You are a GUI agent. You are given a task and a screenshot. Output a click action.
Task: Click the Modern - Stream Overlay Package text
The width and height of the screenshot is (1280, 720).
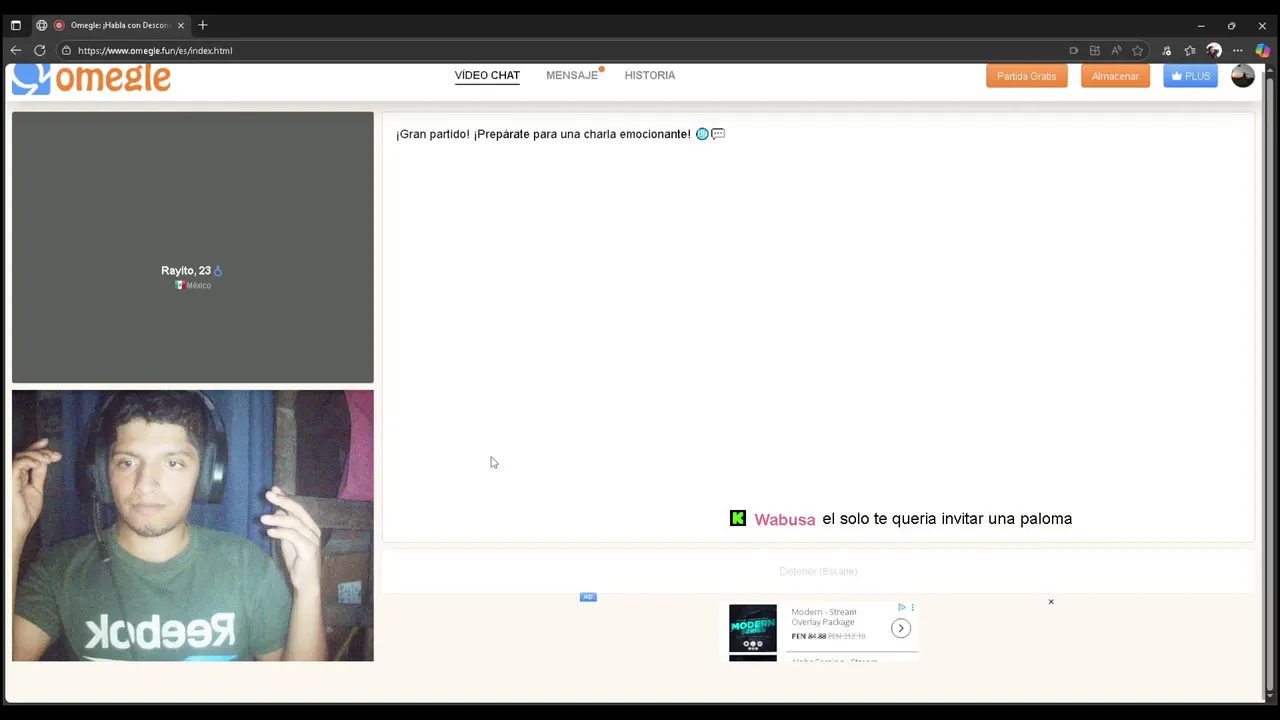tap(824, 617)
